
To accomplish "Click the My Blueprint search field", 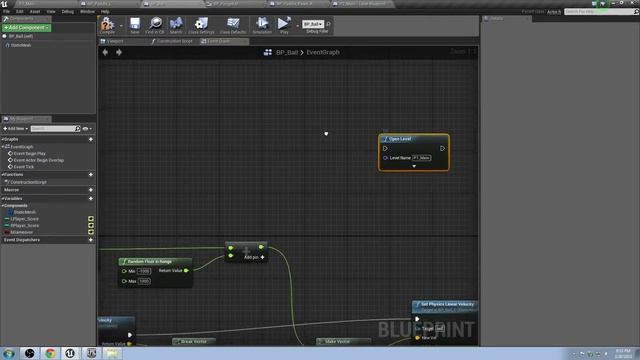I will tap(53, 129).
